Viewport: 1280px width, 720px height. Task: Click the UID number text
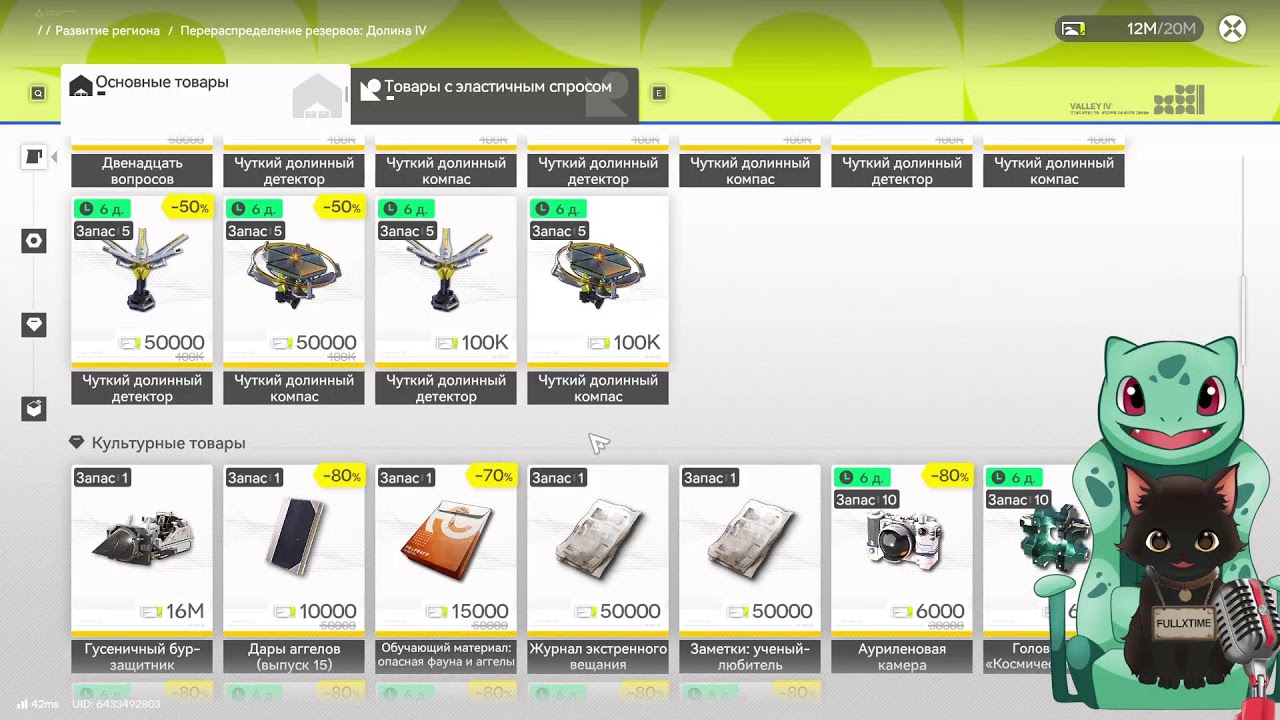tap(116, 704)
